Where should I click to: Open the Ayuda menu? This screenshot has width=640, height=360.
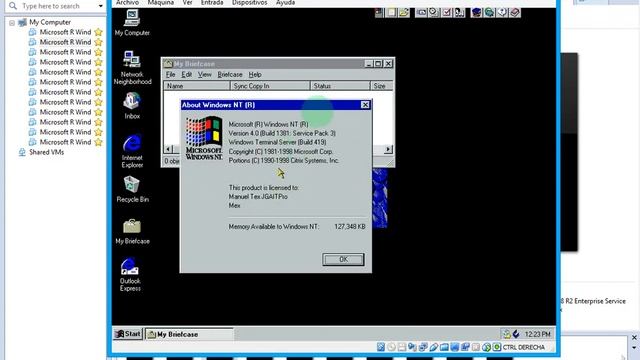click(285, 3)
